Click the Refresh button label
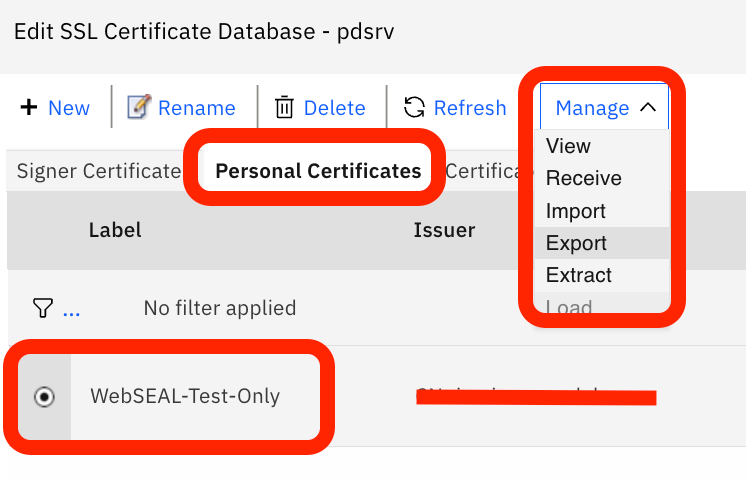Image resolution: width=746 pixels, height=482 pixels. 470,108
